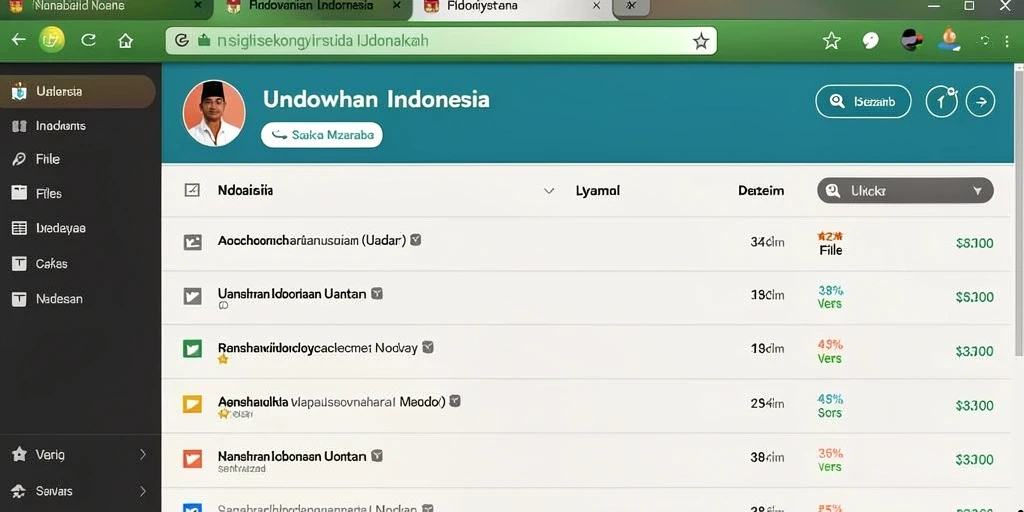Click the Savars icon in sidebar
1024x512 pixels.
click(19, 491)
